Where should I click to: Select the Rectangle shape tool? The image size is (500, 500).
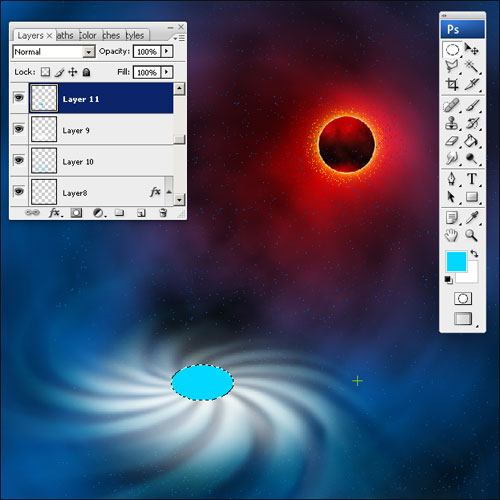coord(472,197)
